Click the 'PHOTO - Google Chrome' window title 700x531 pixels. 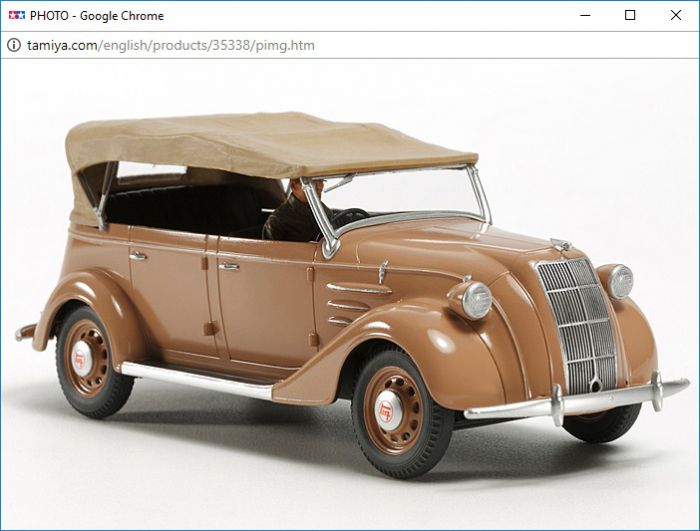pos(97,16)
